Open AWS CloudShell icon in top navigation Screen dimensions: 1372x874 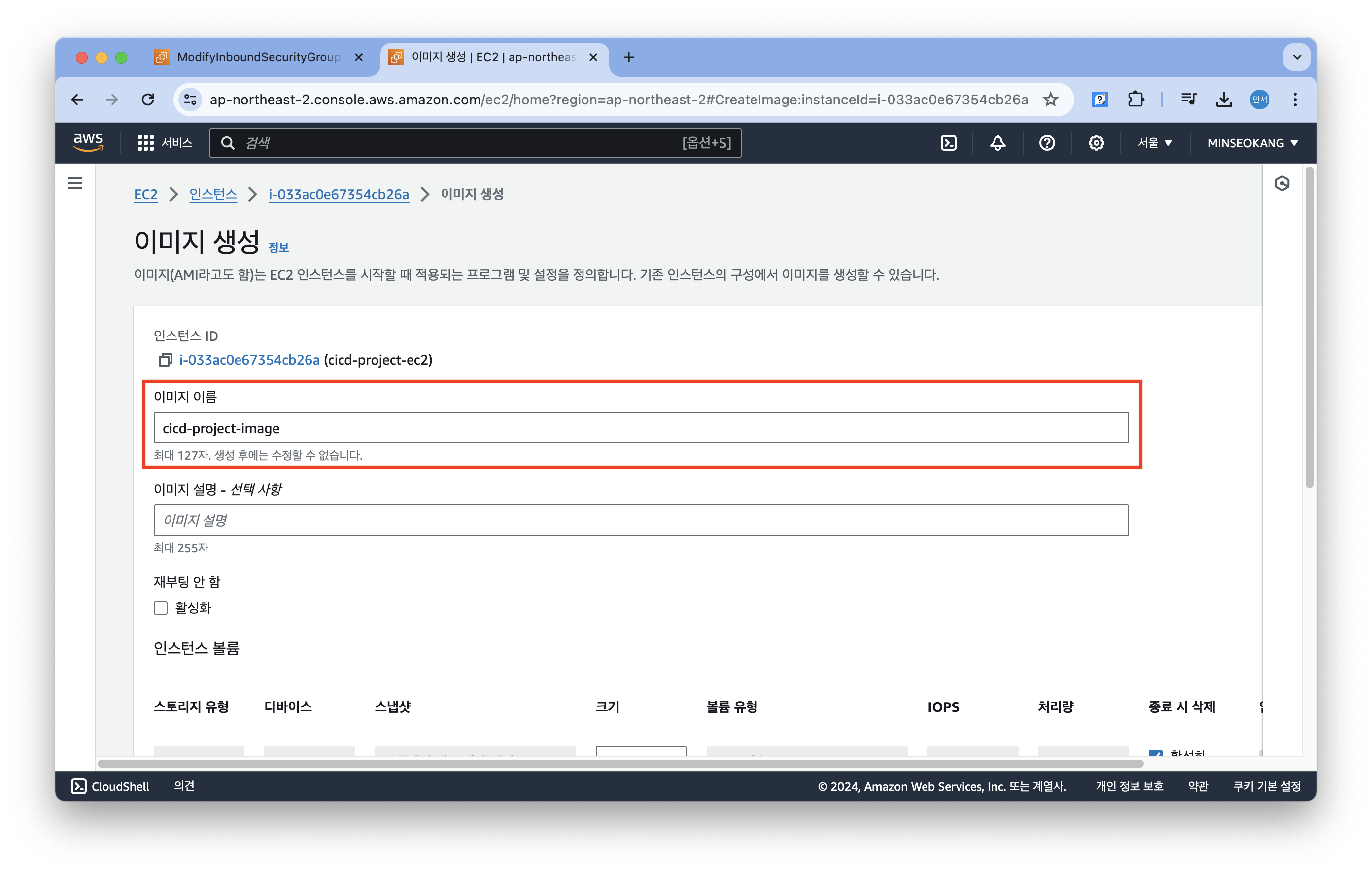point(948,143)
